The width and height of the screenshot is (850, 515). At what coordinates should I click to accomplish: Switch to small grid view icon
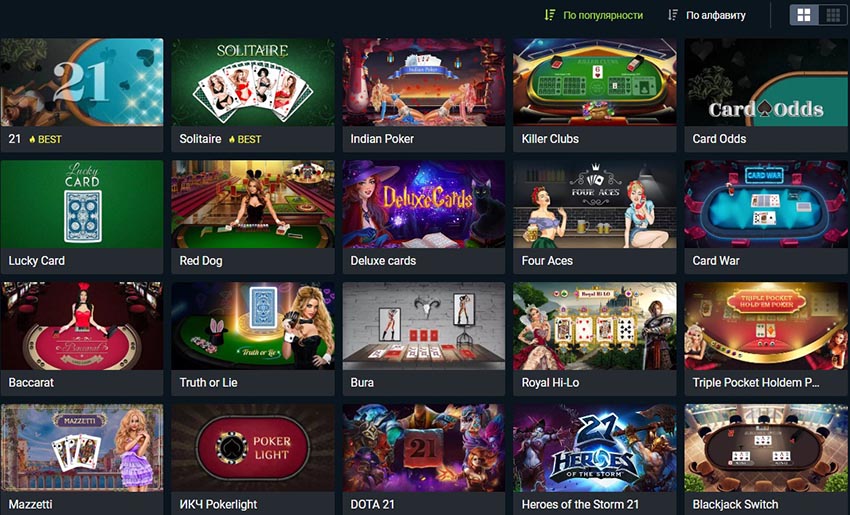coord(833,15)
